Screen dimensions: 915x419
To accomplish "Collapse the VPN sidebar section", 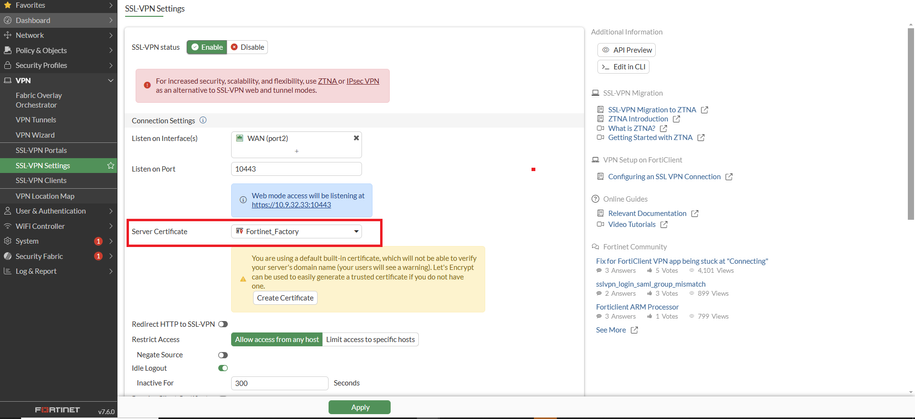I will click(x=111, y=81).
